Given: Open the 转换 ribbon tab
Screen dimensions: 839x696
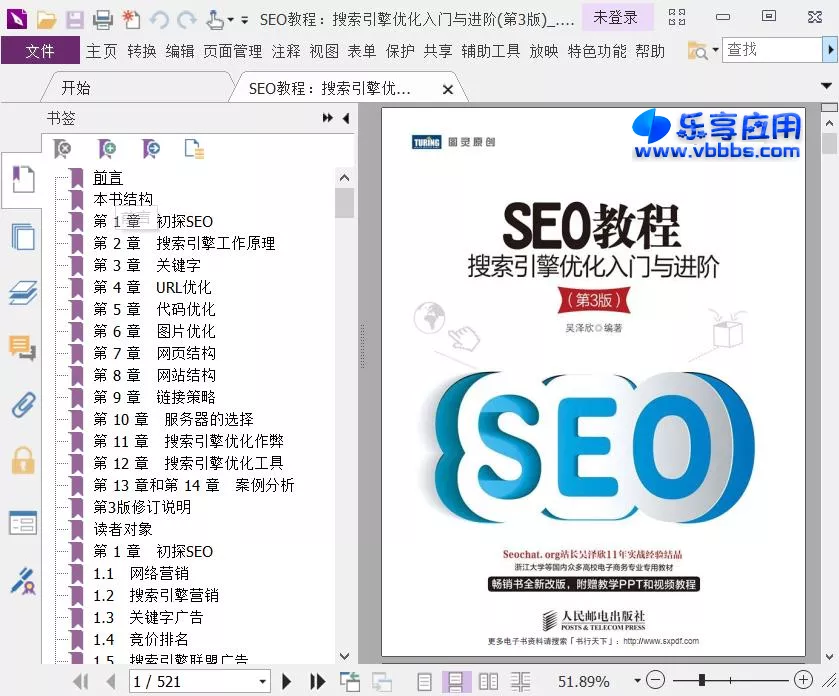Looking at the screenshot, I should click(x=142, y=51).
